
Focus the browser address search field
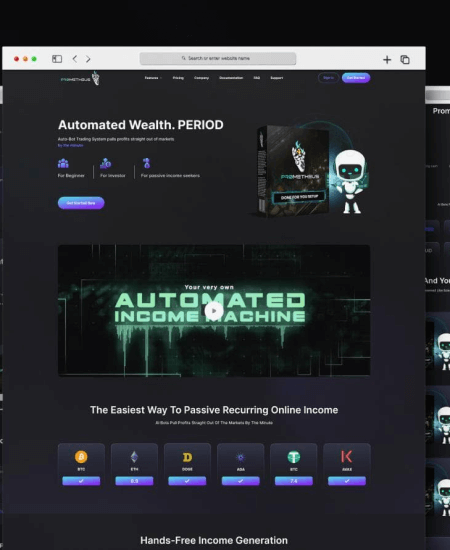(218, 58)
